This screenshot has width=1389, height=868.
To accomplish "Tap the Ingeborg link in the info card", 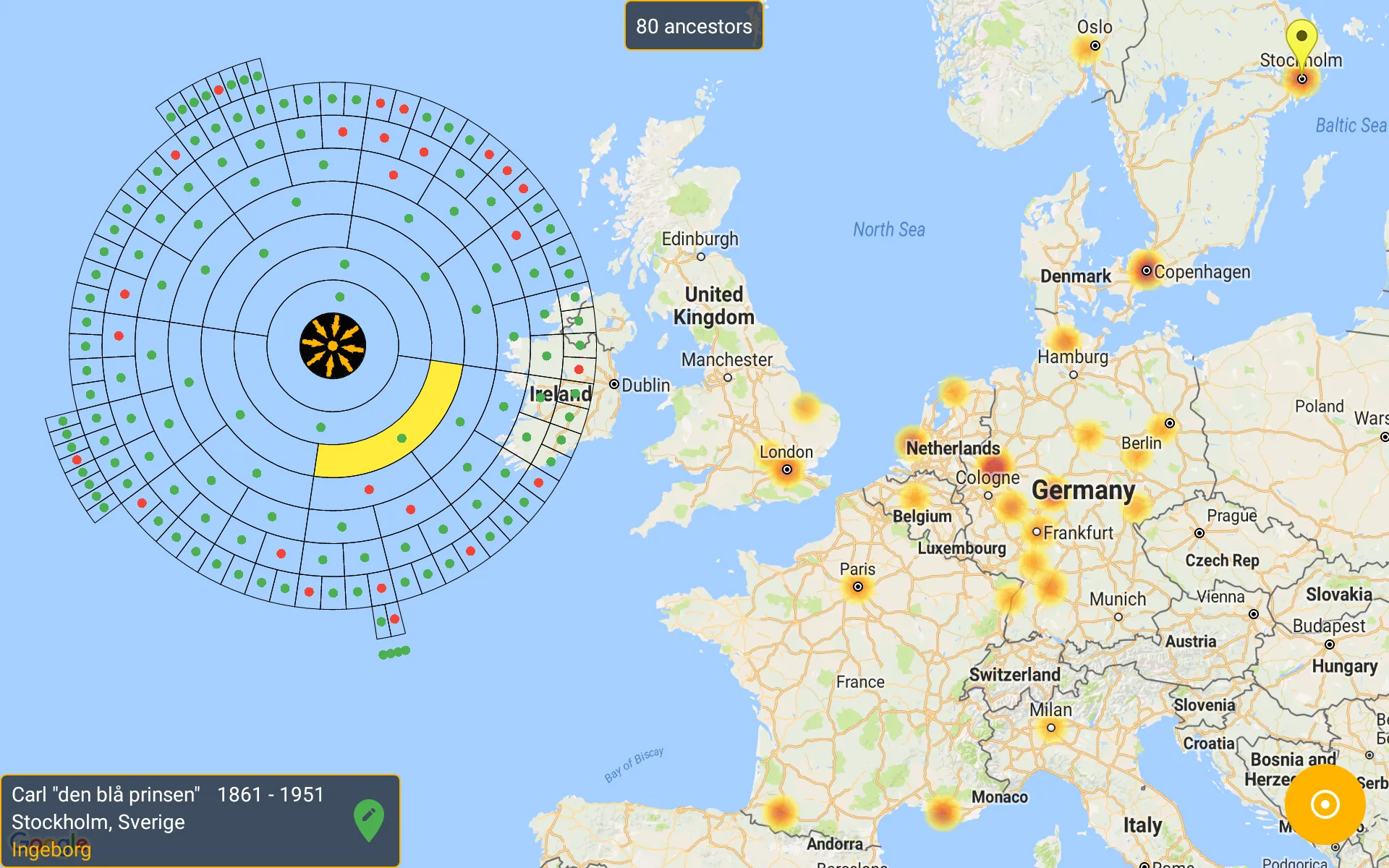I will coord(51,849).
